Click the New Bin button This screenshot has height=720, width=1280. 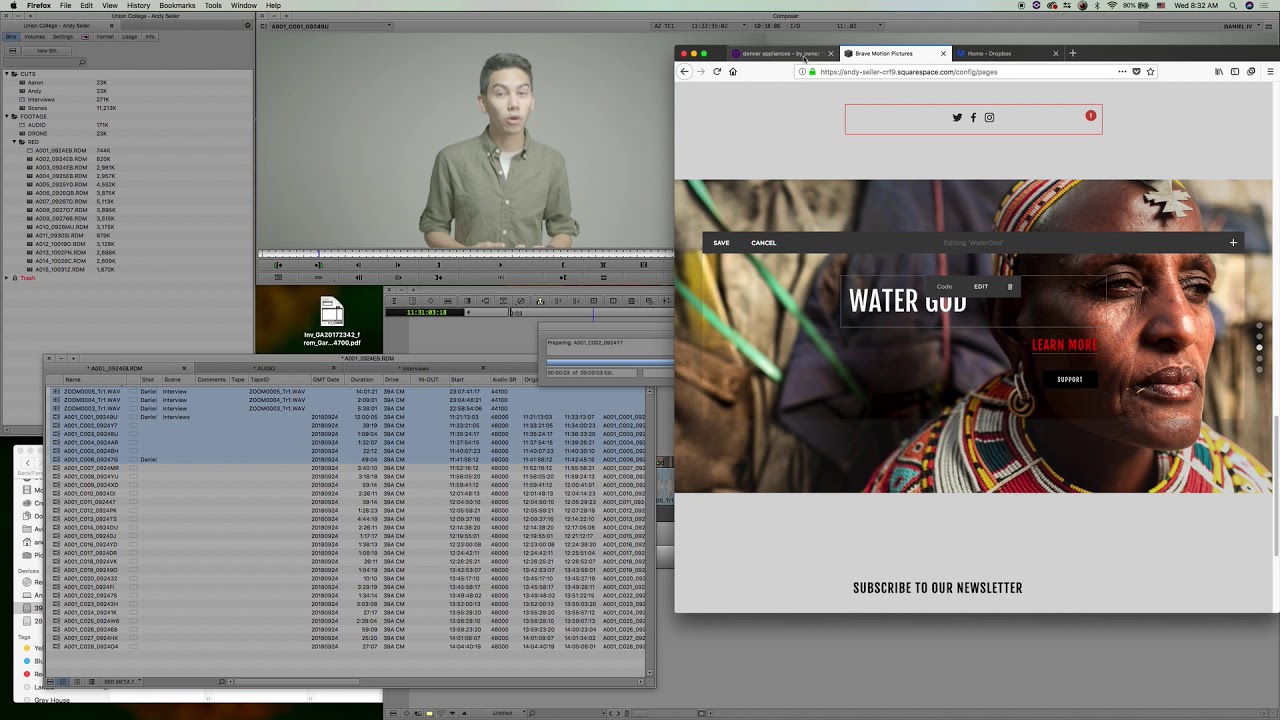coord(47,50)
